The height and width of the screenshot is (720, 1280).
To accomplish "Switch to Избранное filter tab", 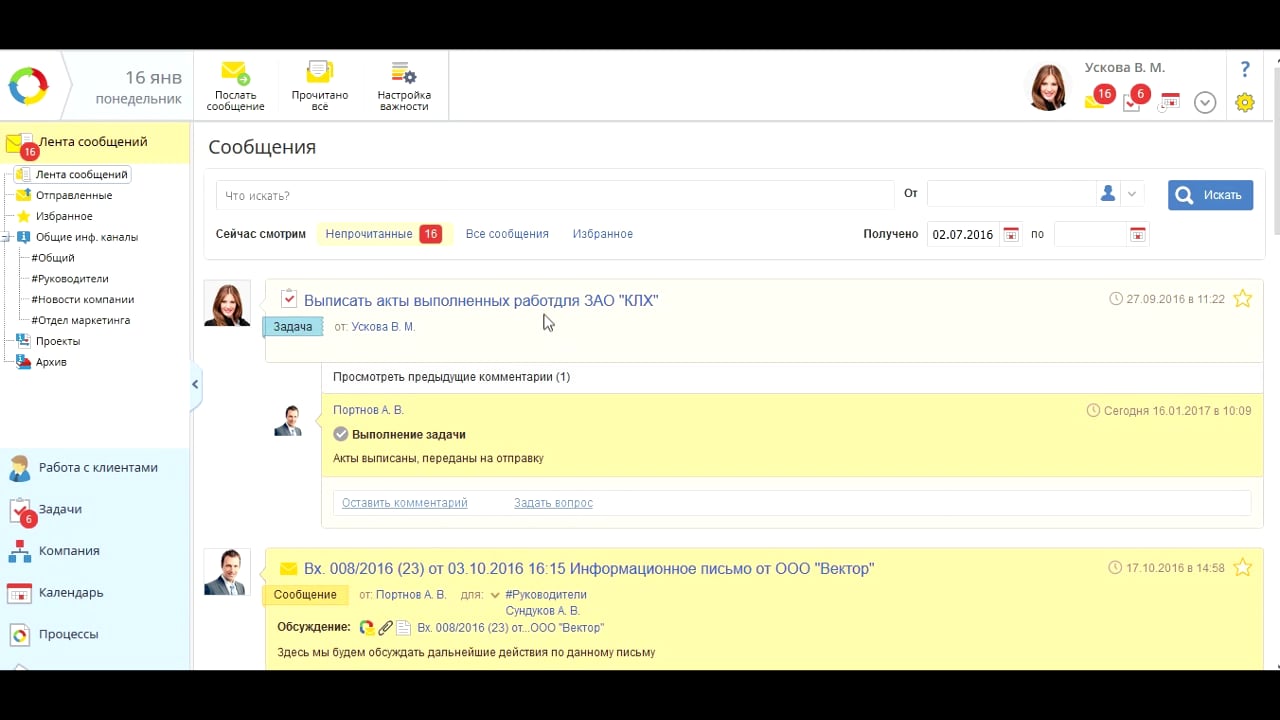I will [602, 234].
